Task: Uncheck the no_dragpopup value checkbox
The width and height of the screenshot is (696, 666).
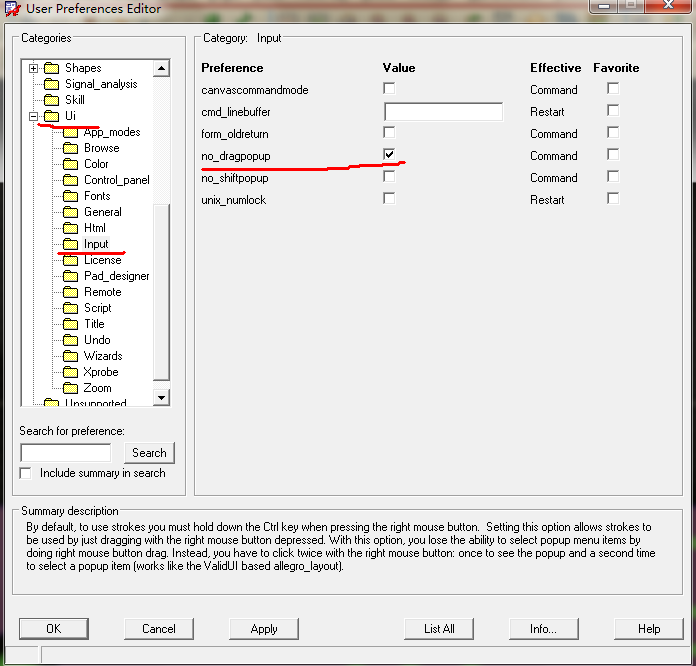Action: (389, 155)
